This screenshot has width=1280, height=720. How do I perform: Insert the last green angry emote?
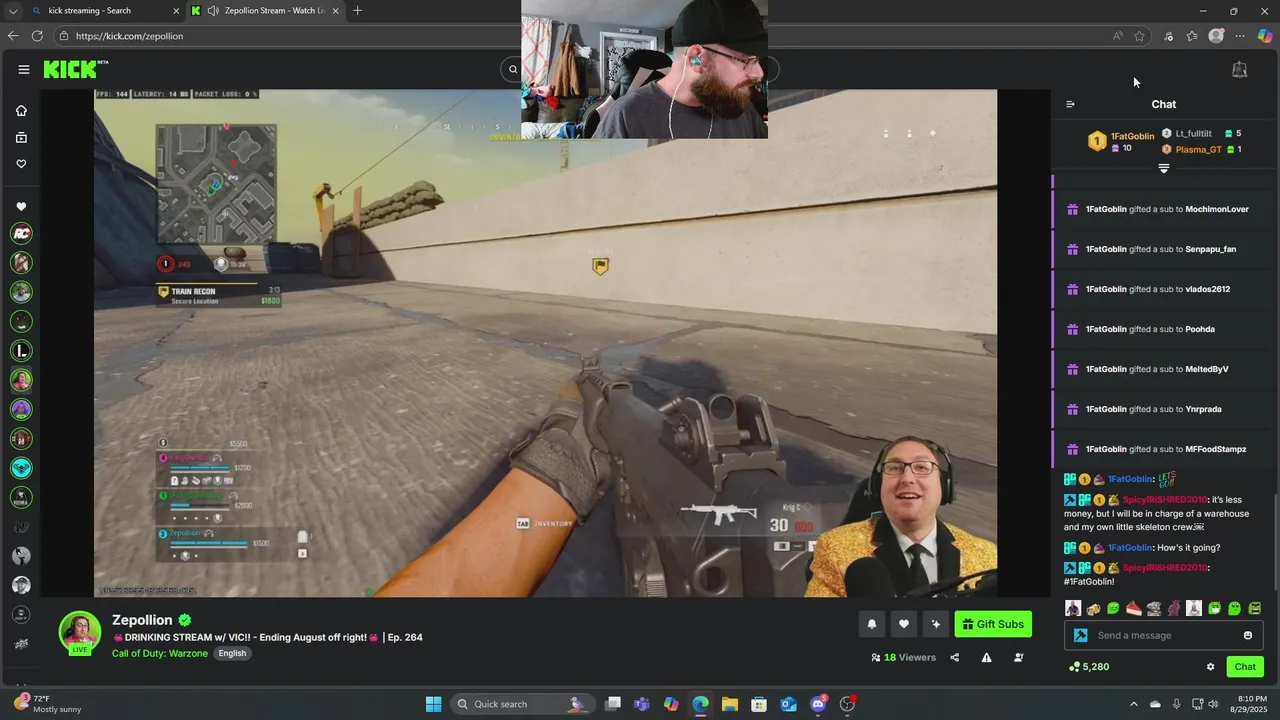point(1254,608)
